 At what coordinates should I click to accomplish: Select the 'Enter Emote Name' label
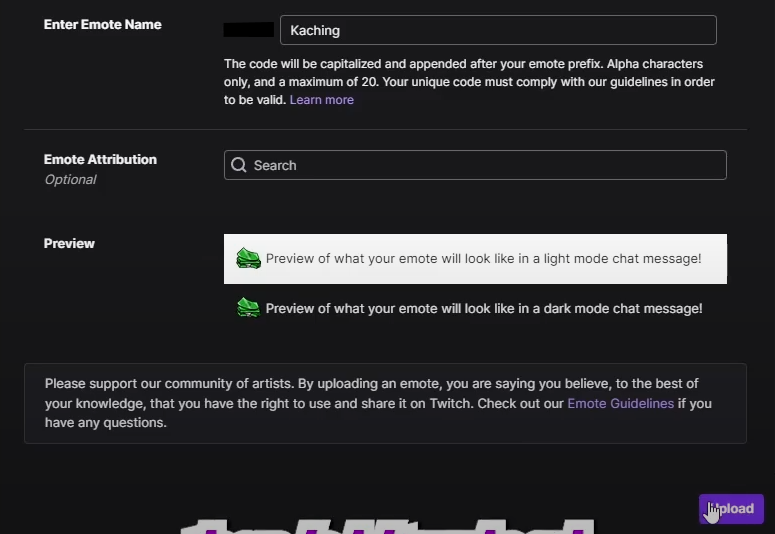[102, 25]
